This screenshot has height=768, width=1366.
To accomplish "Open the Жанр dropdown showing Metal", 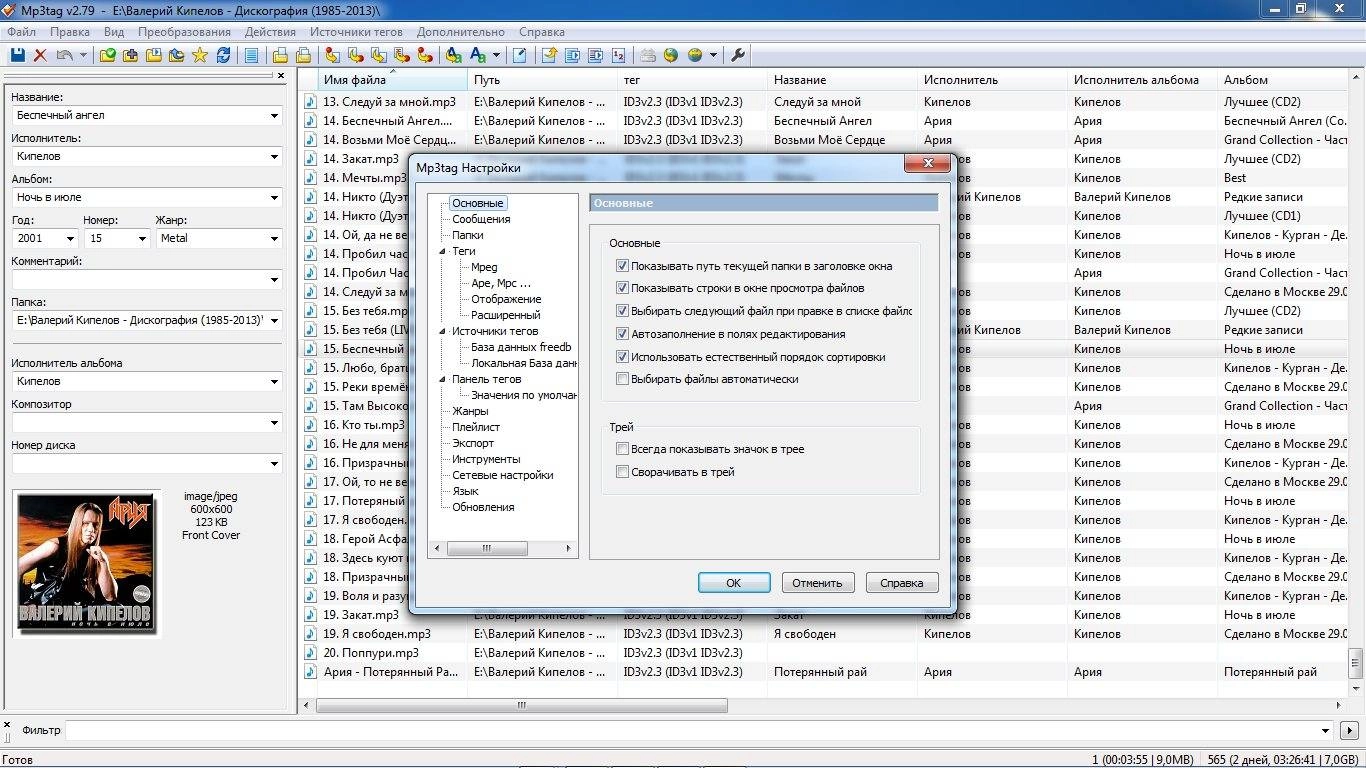I will click(274, 238).
